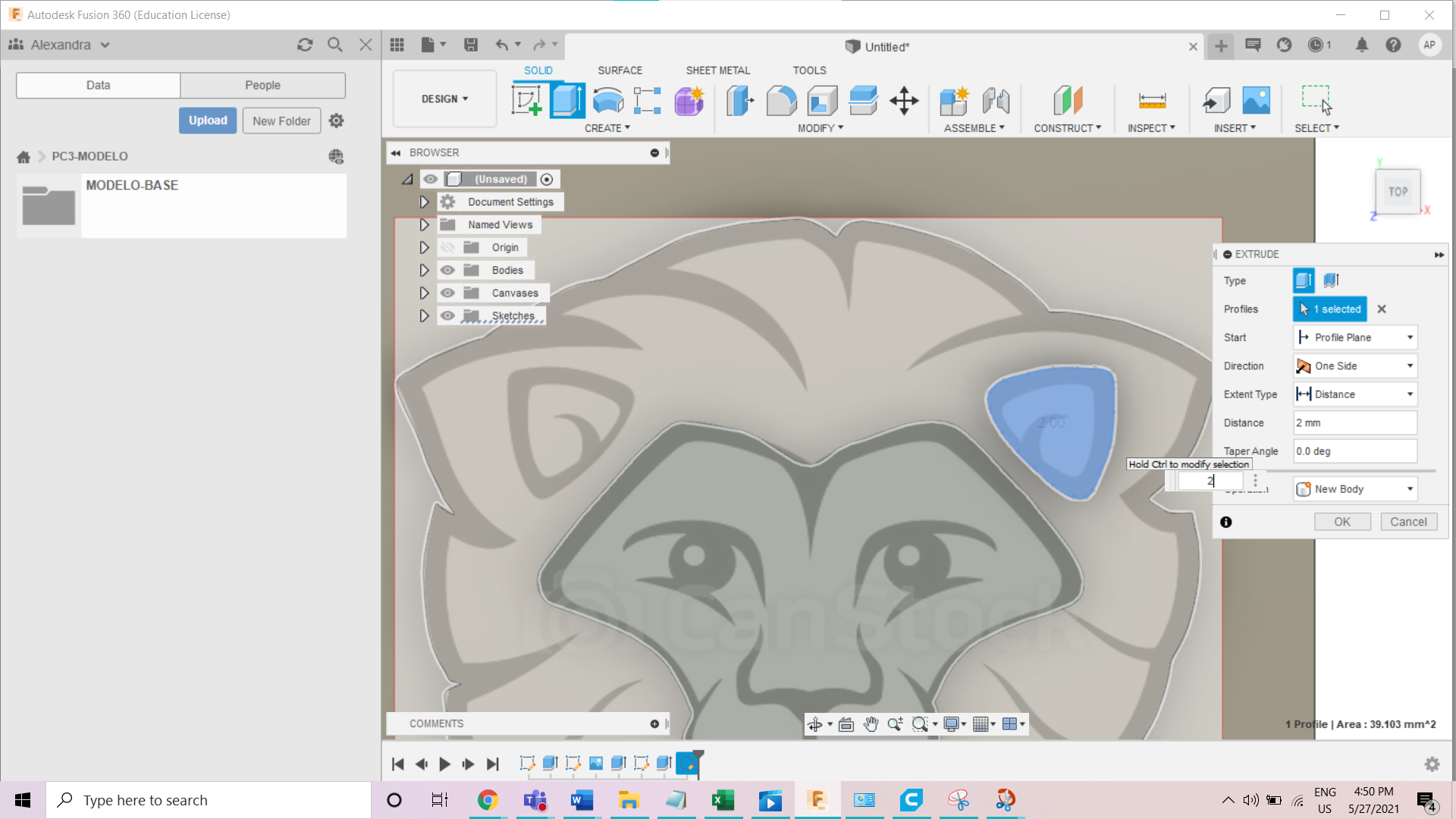Open the Operation New Body dropdown
This screenshot has height=819, width=1456.
click(1355, 489)
